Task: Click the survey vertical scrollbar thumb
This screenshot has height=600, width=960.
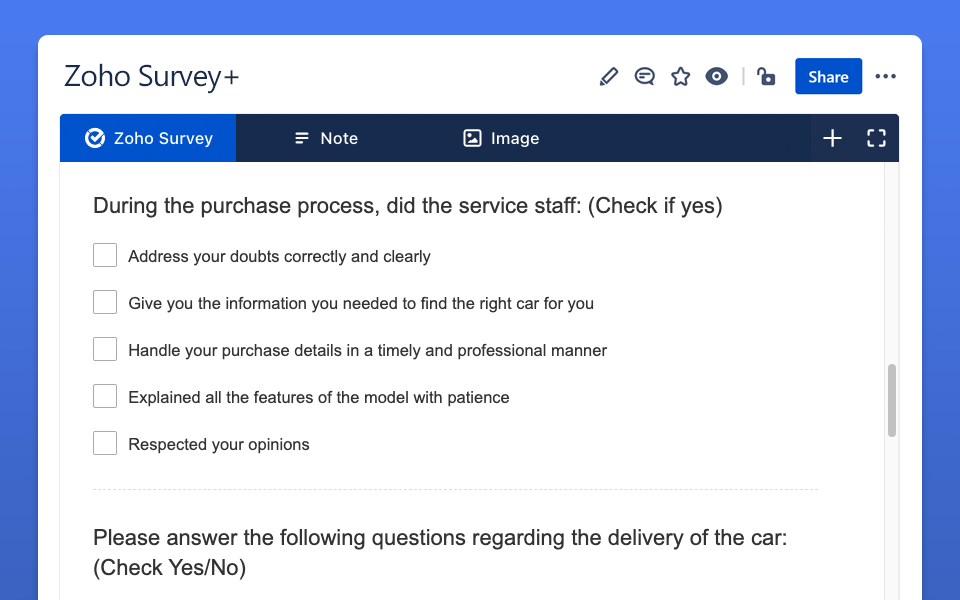Action: (x=892, y=400)
